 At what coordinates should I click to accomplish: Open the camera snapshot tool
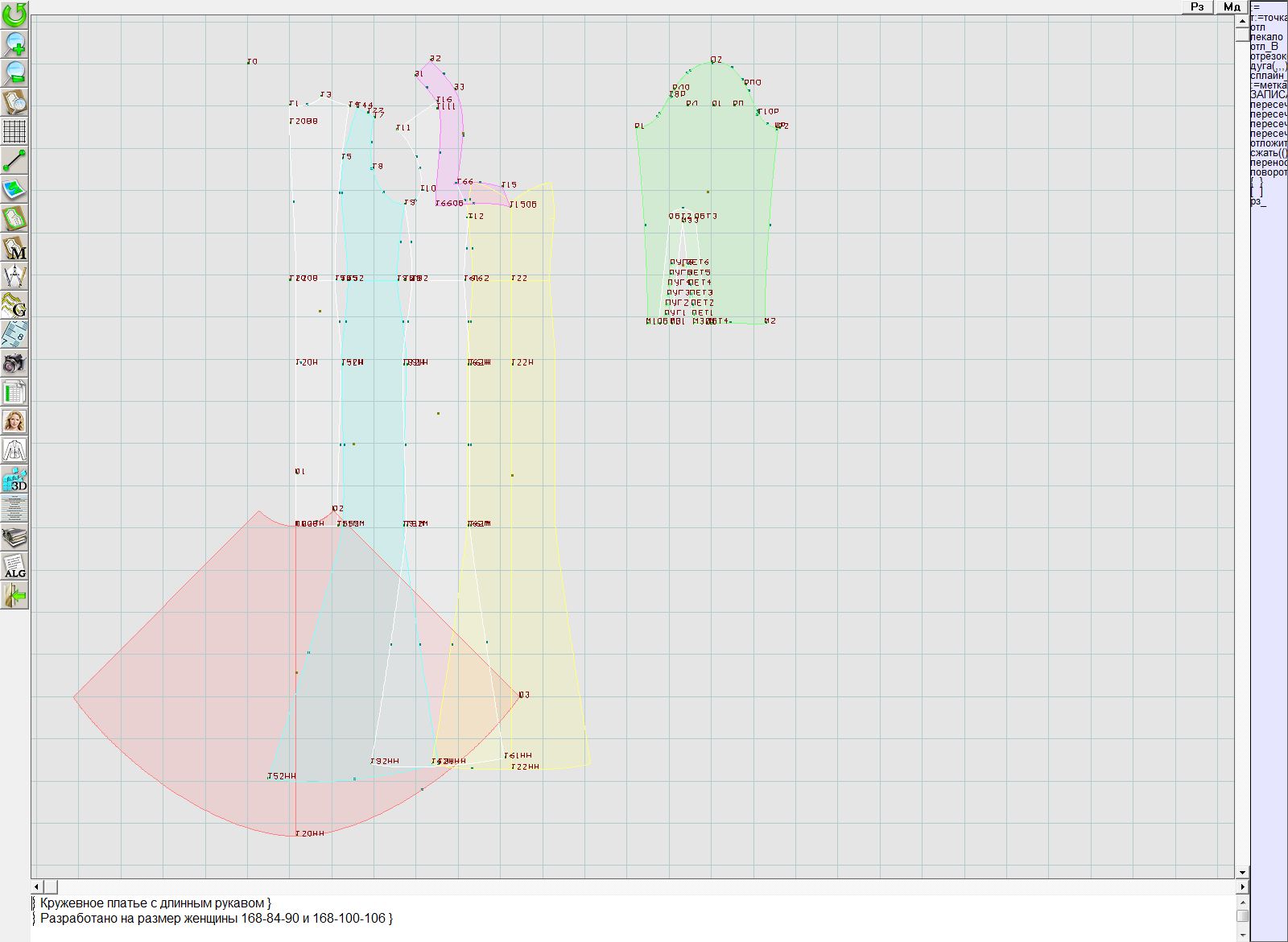coord(14,363)
